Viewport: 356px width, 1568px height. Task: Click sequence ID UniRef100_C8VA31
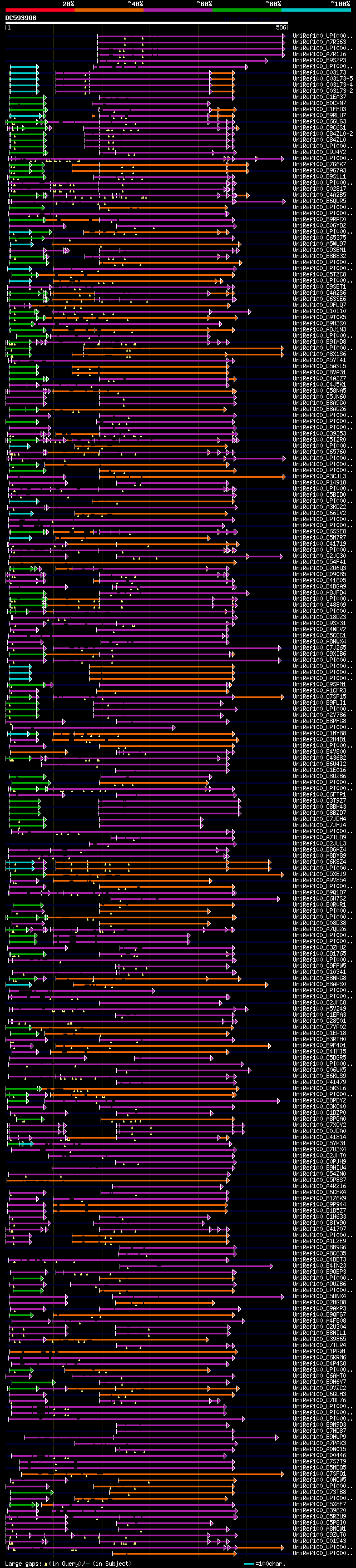click(319, 372)
